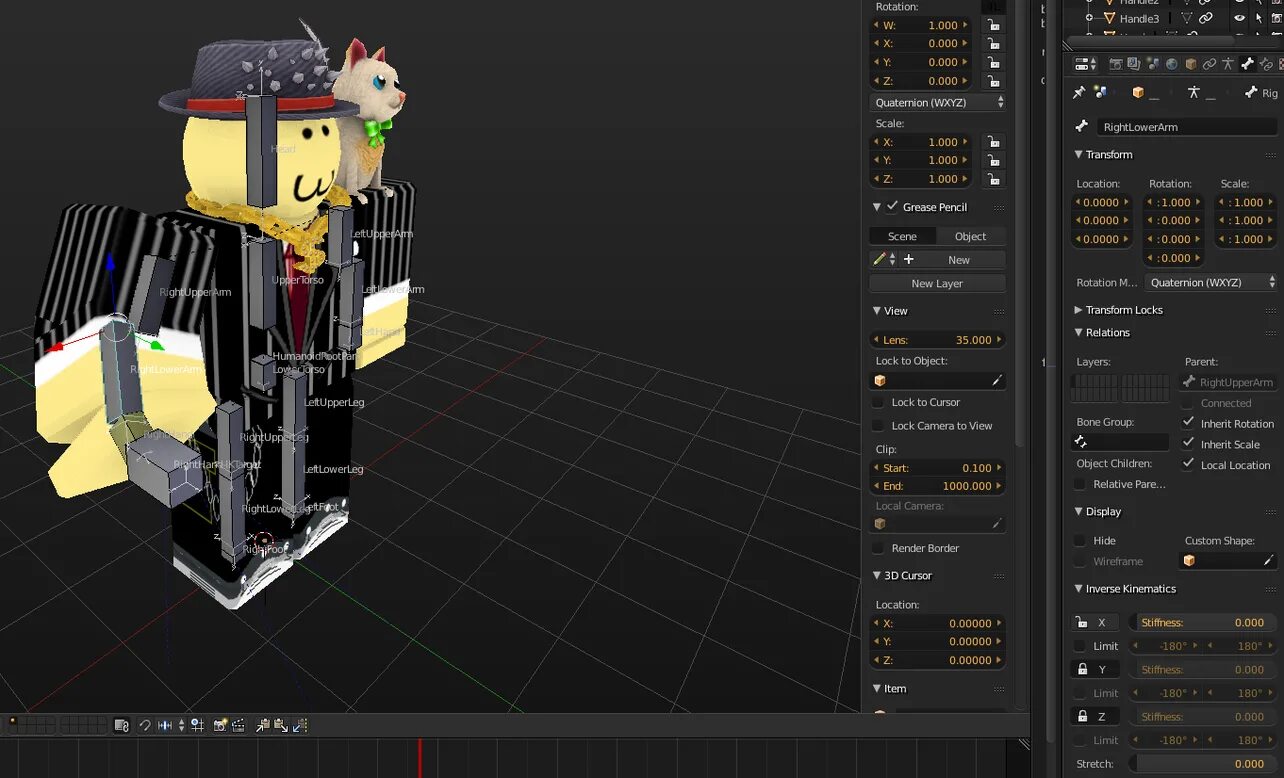Switch Grease Pencil source to Object
The height and width of the screenshot is (778, 1284).
tap(970, 236)
